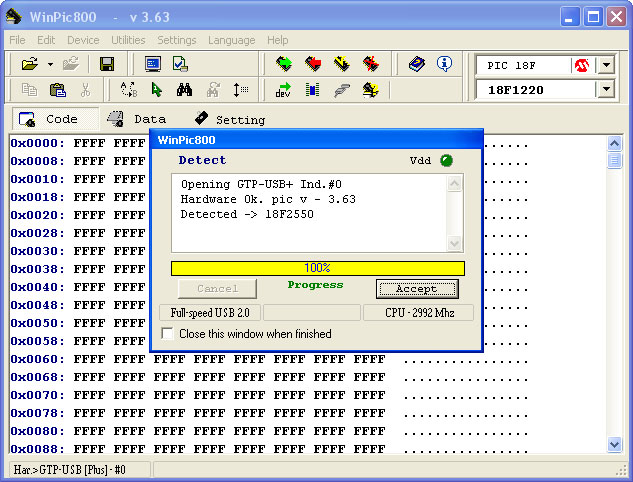This screenshot has width=633, height=482.
Task: Open the Language menu
Action: pos(232,40)
